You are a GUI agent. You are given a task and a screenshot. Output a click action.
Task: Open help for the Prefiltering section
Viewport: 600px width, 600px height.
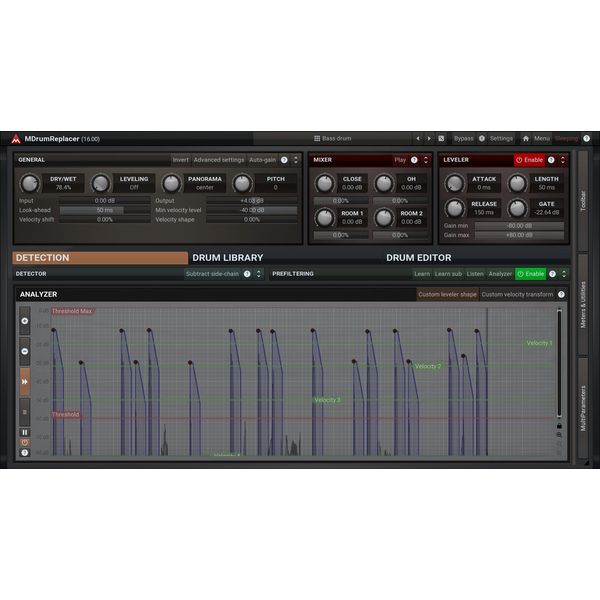coord(552,274)
